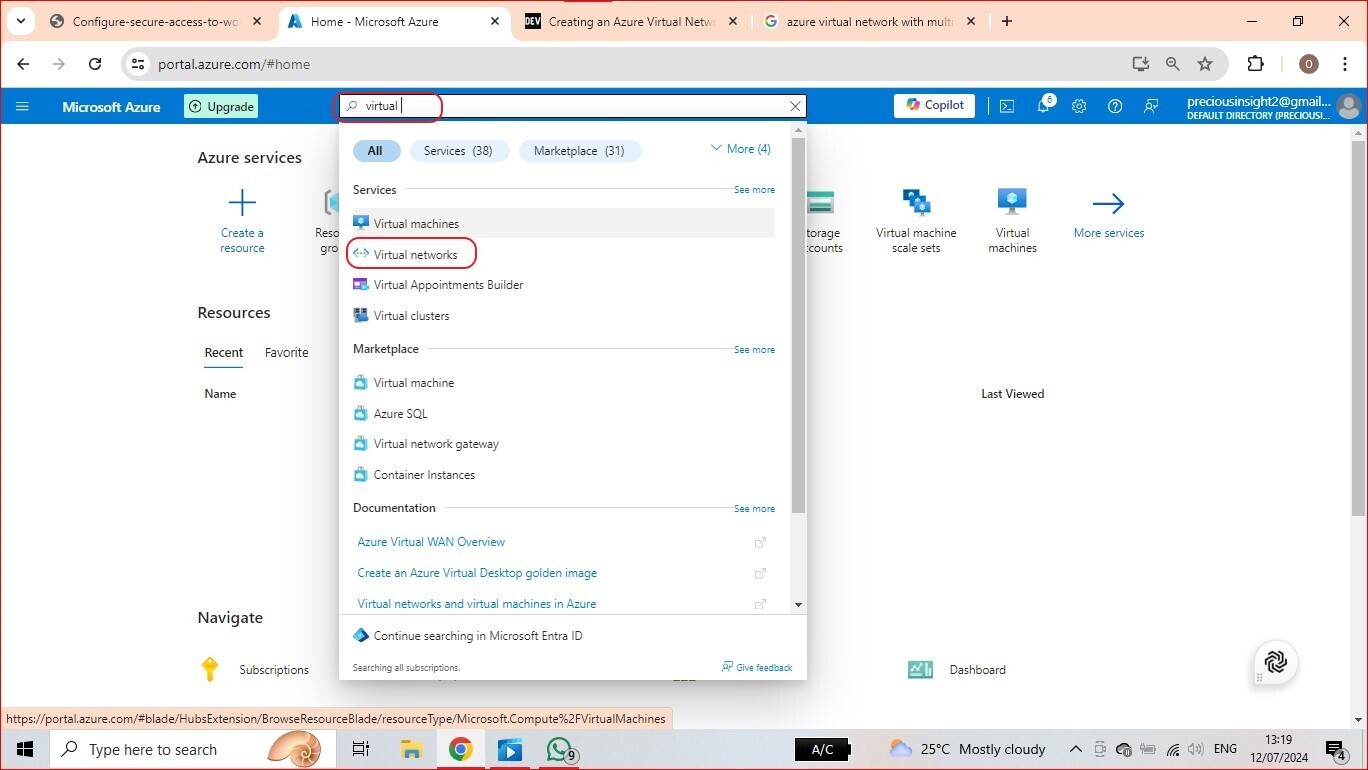Open the feedback icon beside Help
This screenshot has width=1368, height=770.
tap(1151, 106)
